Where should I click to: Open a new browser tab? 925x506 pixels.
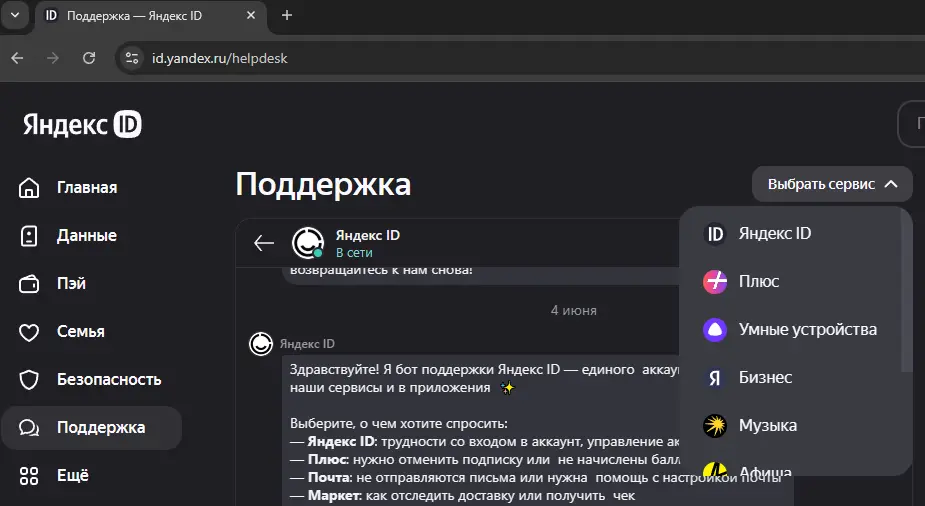(x=287, y=15)
